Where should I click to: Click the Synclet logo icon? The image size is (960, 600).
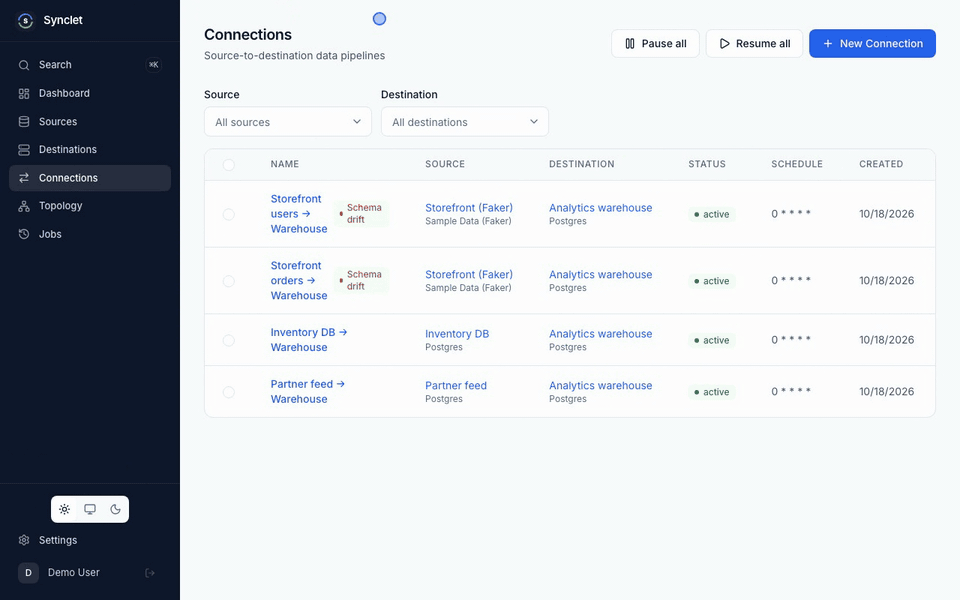pyautogui.click(x=25, y=21)
